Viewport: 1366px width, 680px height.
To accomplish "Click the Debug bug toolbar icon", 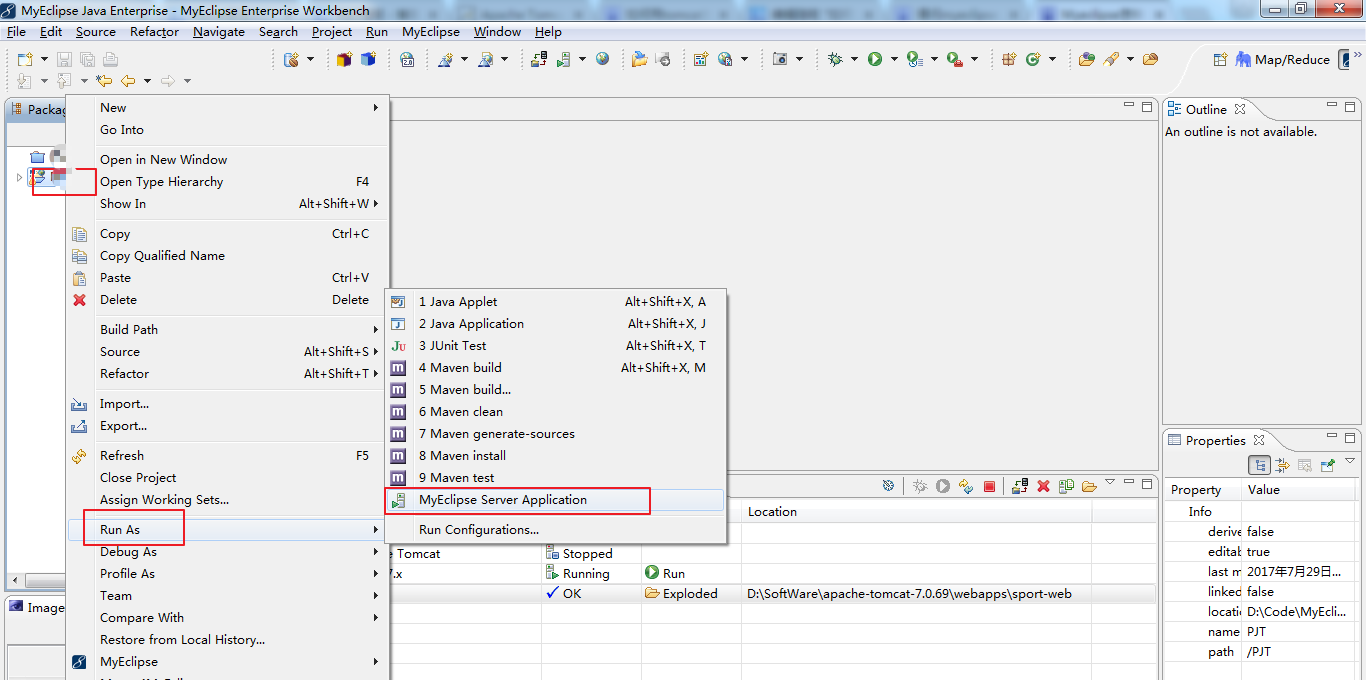I will click(836, 60).
